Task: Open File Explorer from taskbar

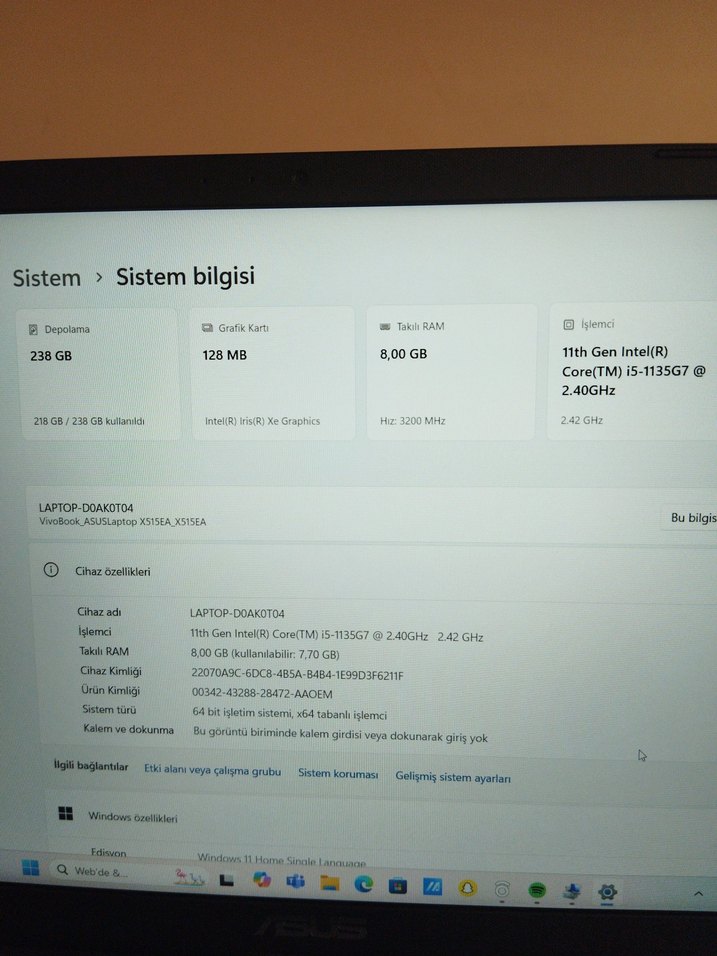Action: pyautogui.click(x=330, y=883)
